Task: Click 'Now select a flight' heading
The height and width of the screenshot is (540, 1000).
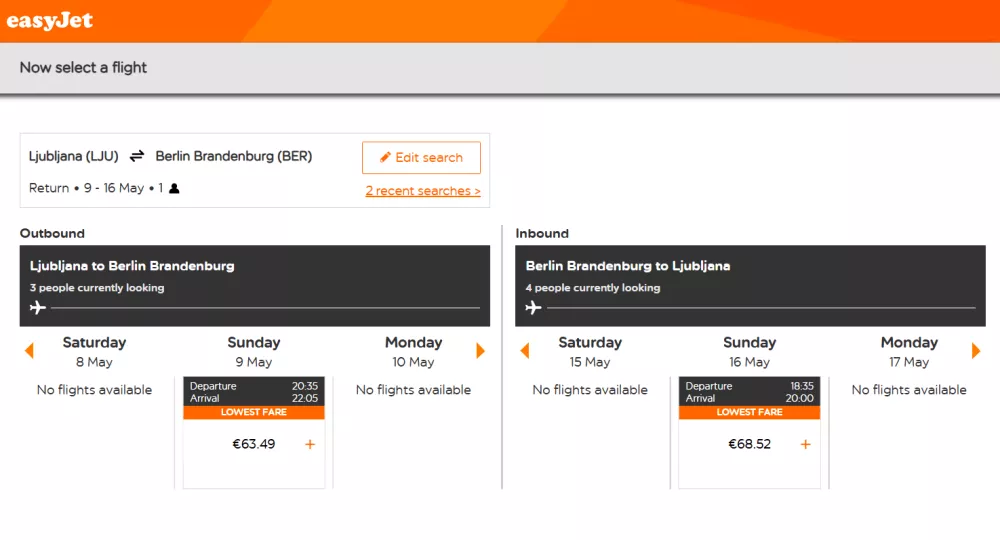Action: [x=83, y=68]
